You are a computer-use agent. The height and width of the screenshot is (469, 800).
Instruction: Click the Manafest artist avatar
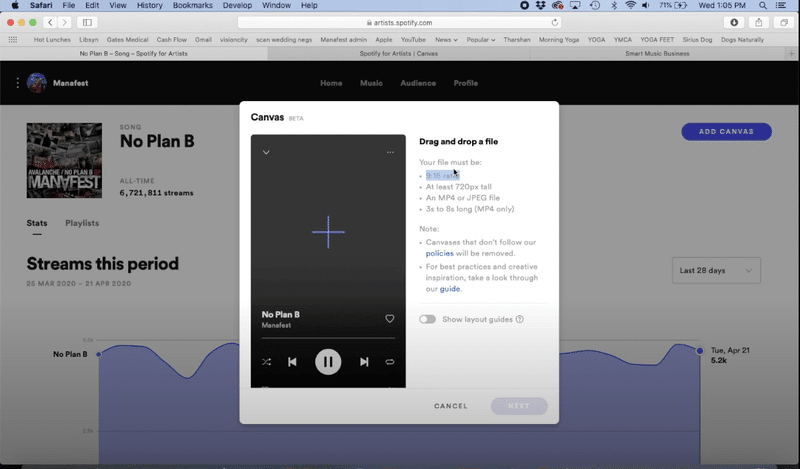coord(36,83)
